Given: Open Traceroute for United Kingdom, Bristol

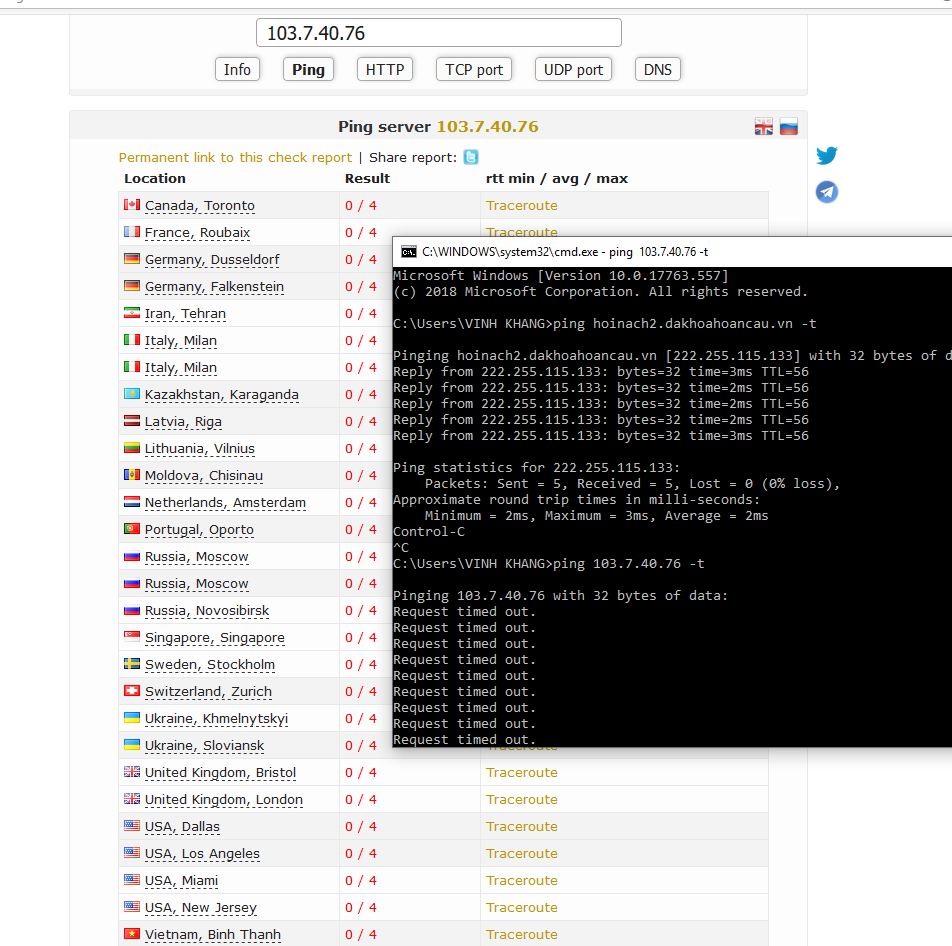Looking at the screenshot, I should coord(522,772).
